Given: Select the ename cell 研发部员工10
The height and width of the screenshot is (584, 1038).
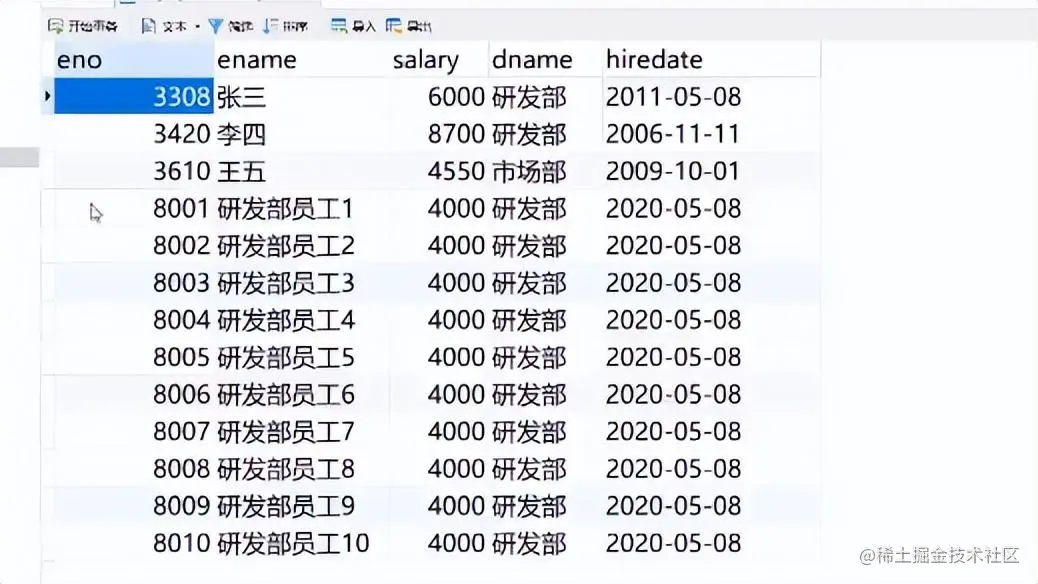Looking at the screenshot, I should pos(302,543).
